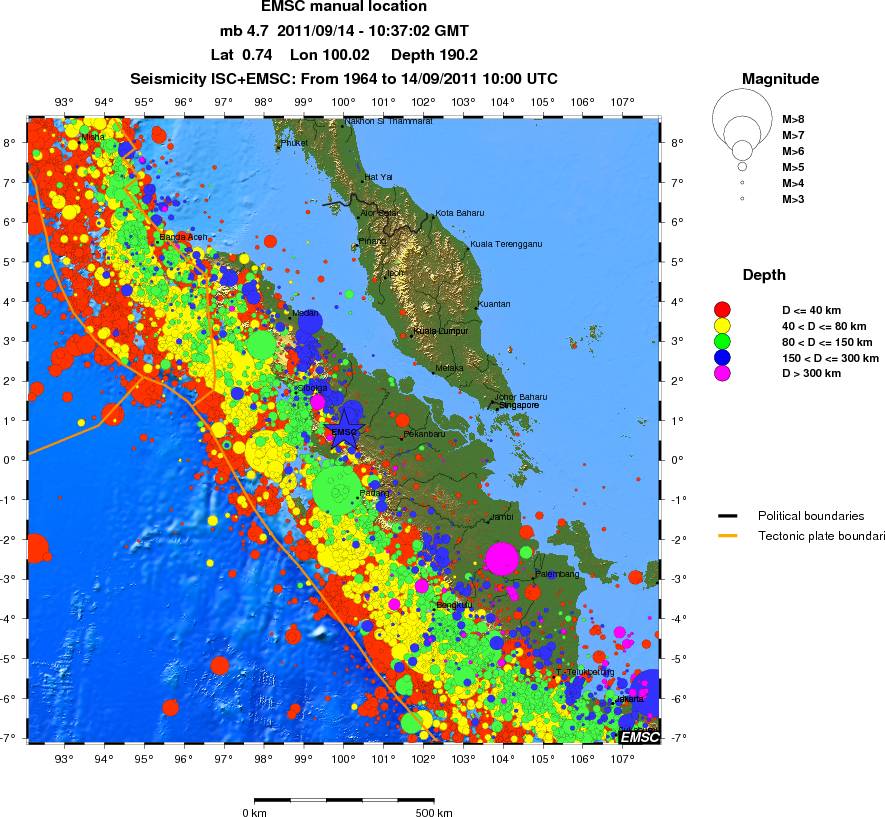The height and width of the screenshot is (817, 885).
Task: Click the 'Tectonic plate boundaries' label
Action: [x=821, y=536]
